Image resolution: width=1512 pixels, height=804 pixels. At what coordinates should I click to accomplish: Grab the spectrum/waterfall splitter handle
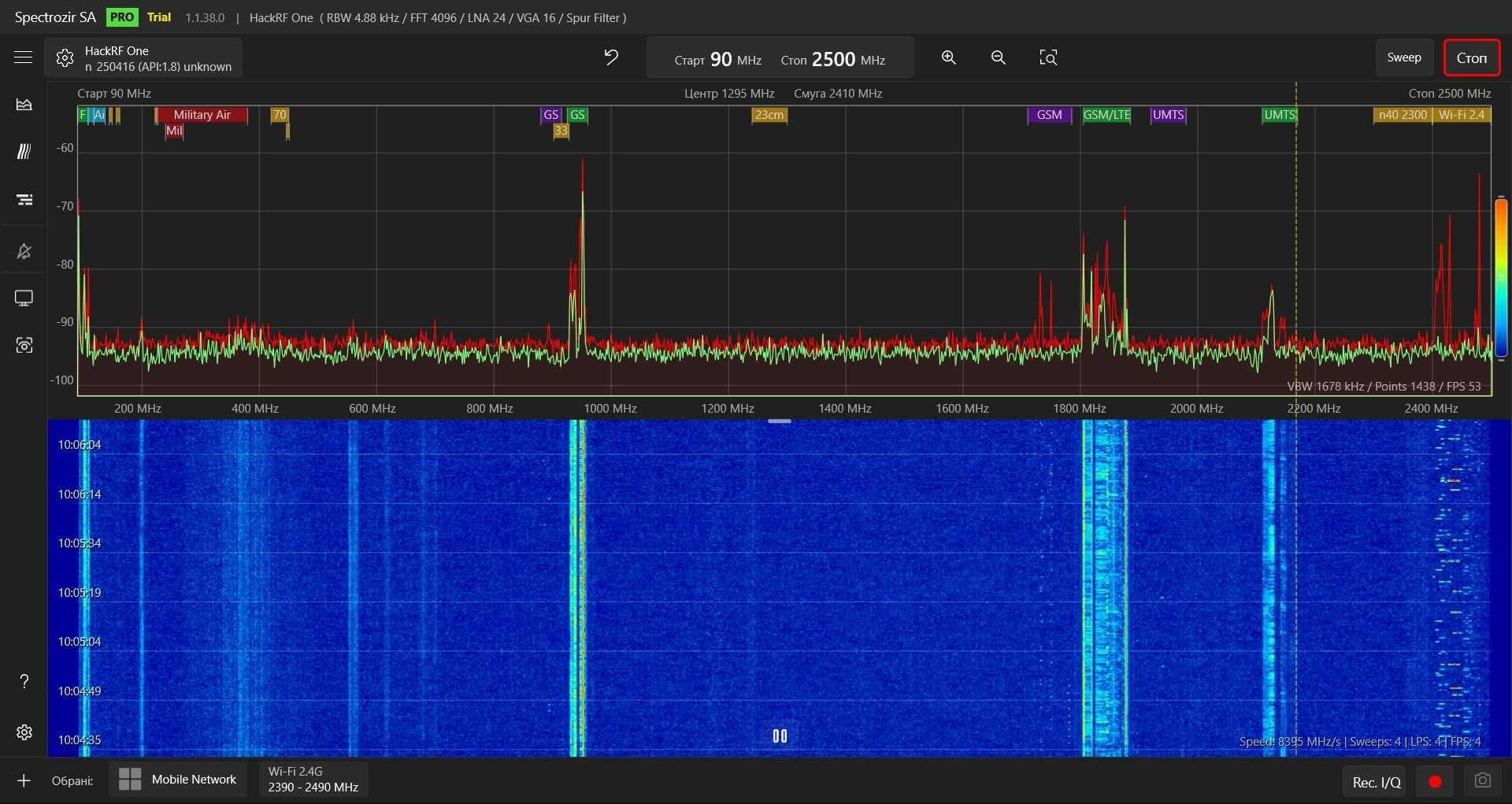(780, 421)
